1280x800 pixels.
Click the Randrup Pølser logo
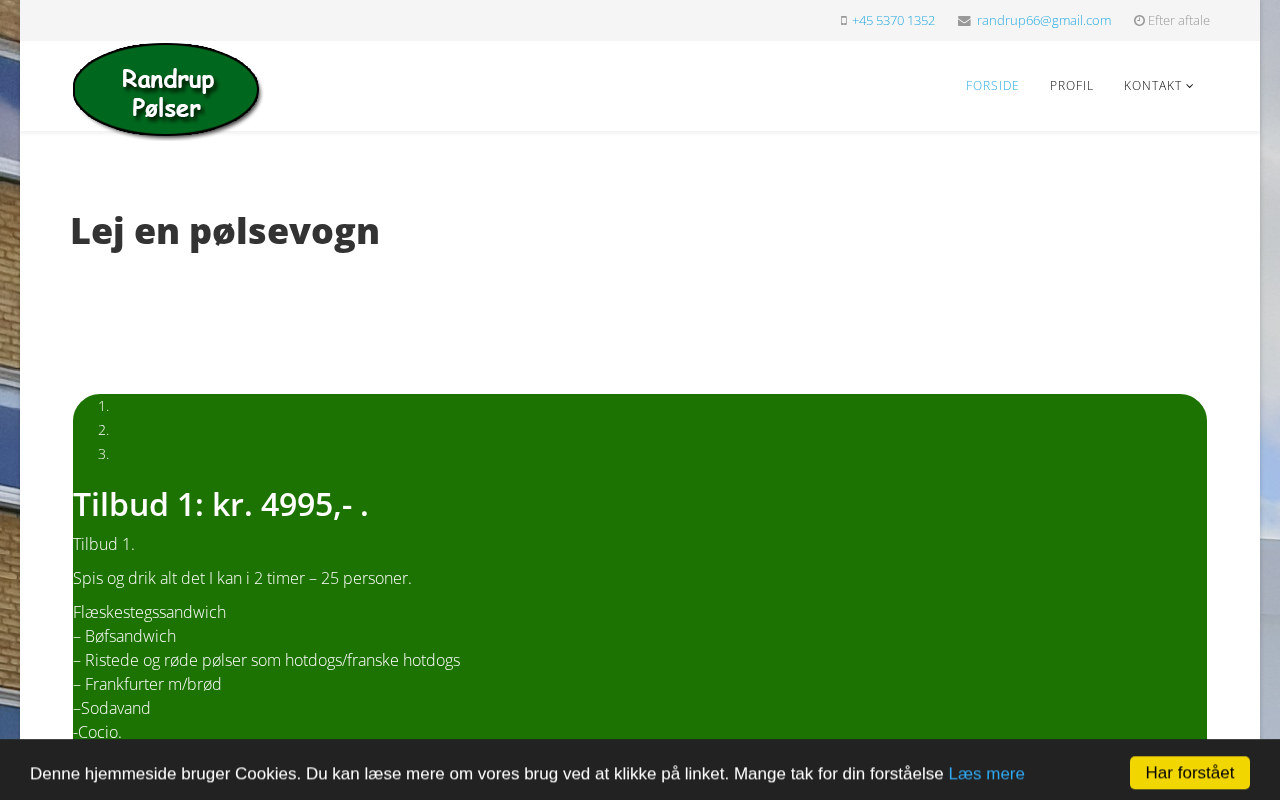click(167, 90)
